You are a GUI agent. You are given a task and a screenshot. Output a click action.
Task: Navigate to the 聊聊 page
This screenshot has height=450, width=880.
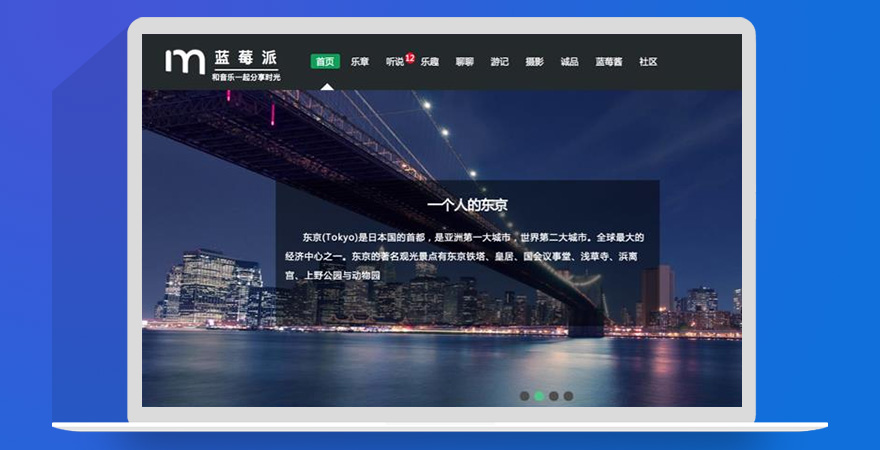click(464, 62)
